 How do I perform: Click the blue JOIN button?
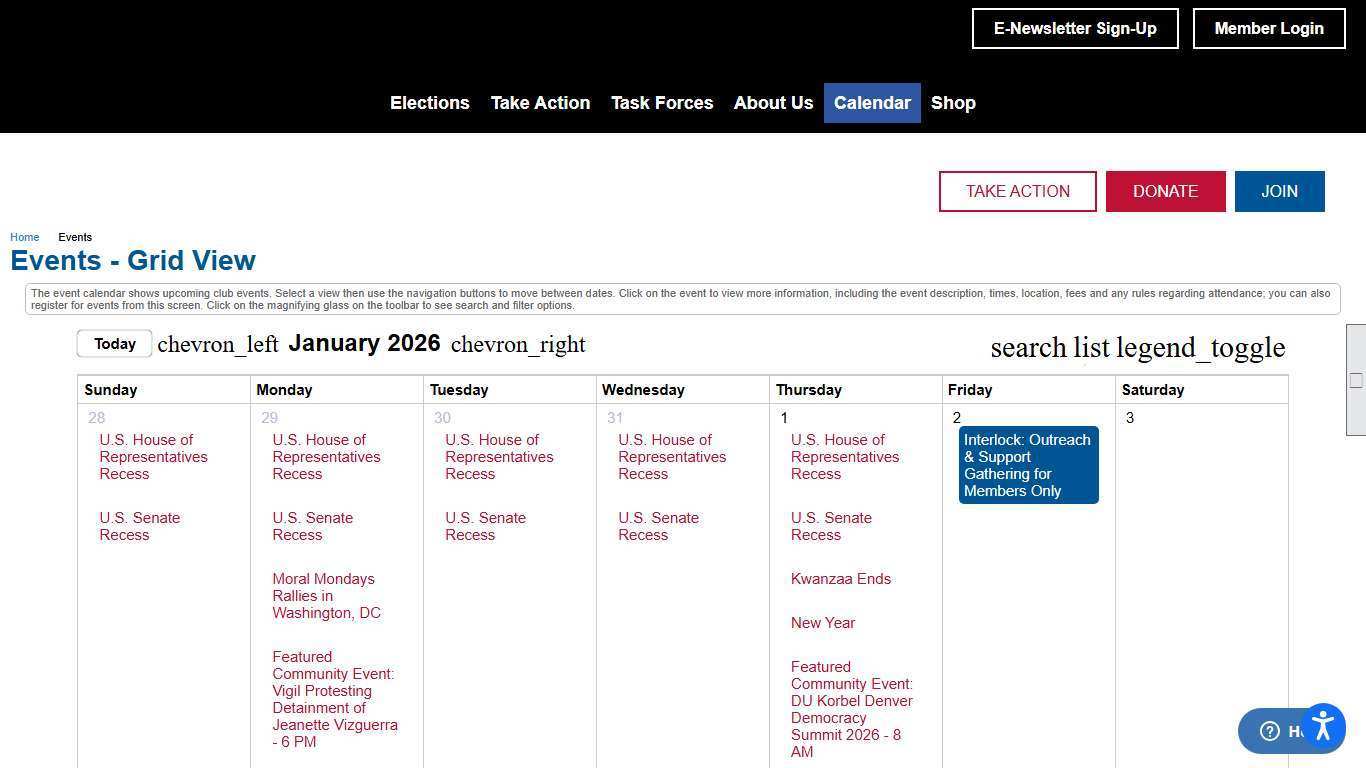(1279, 191)
